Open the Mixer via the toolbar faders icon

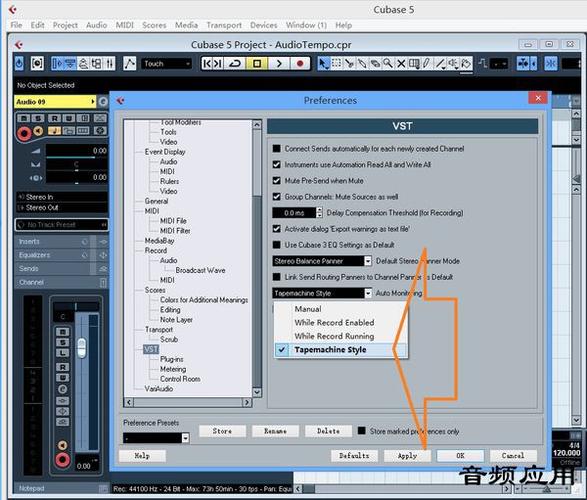[x=109, y=64]
